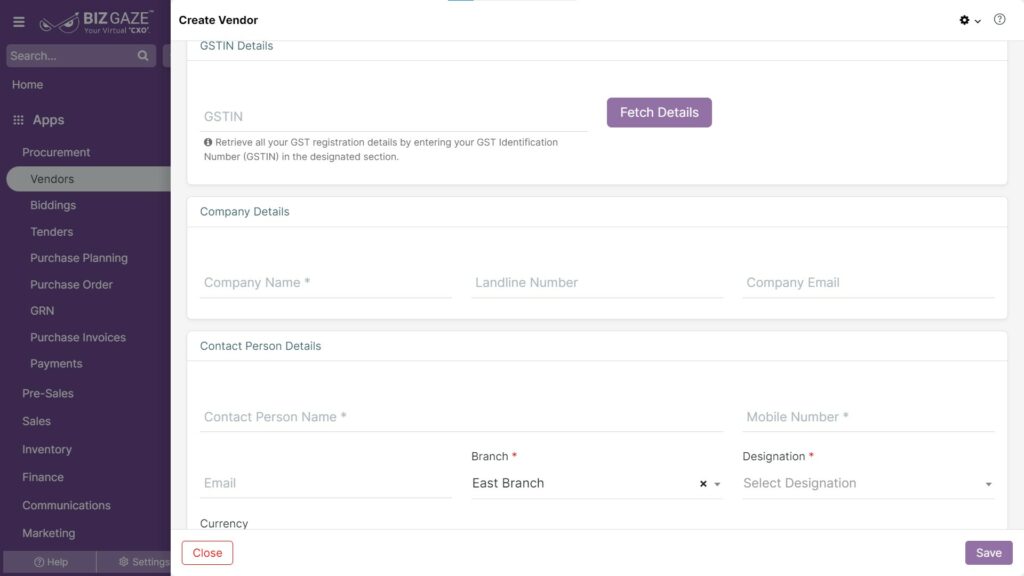Open Purchase Order in the sidebar
Image resolution: width=1024 pixels, height=576 pixels.
[x=71, y=285]
